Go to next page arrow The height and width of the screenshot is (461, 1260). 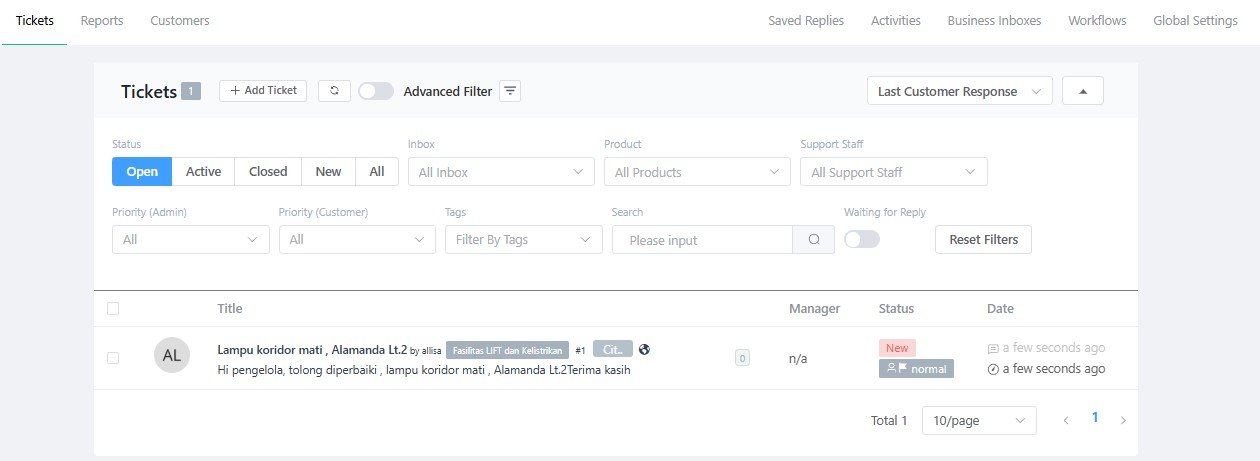pos(1123,421)
